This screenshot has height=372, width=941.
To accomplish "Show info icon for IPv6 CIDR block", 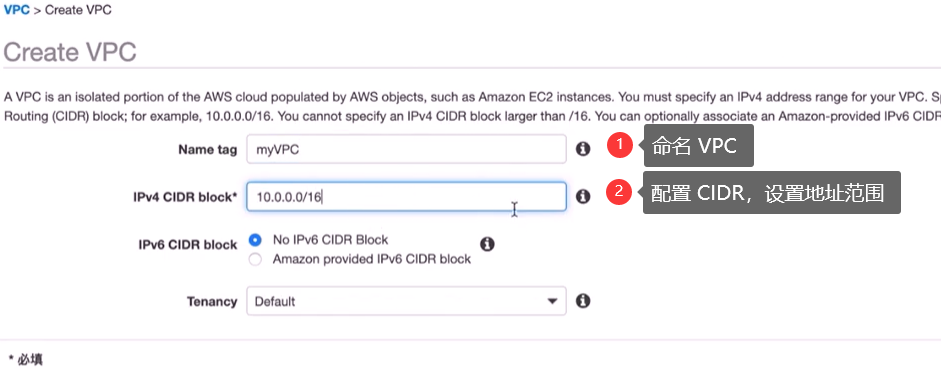I will tap(487, 244).
